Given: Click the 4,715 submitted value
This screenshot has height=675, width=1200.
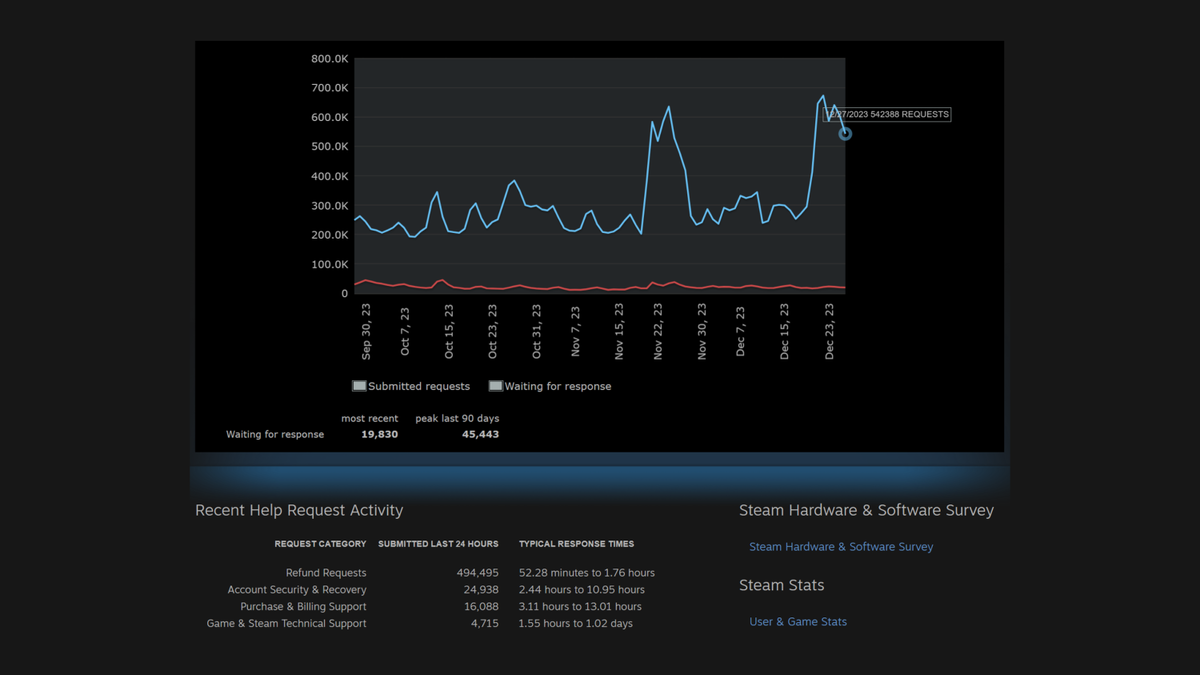Looking at the screenshot, I should (x=484, y=624).
